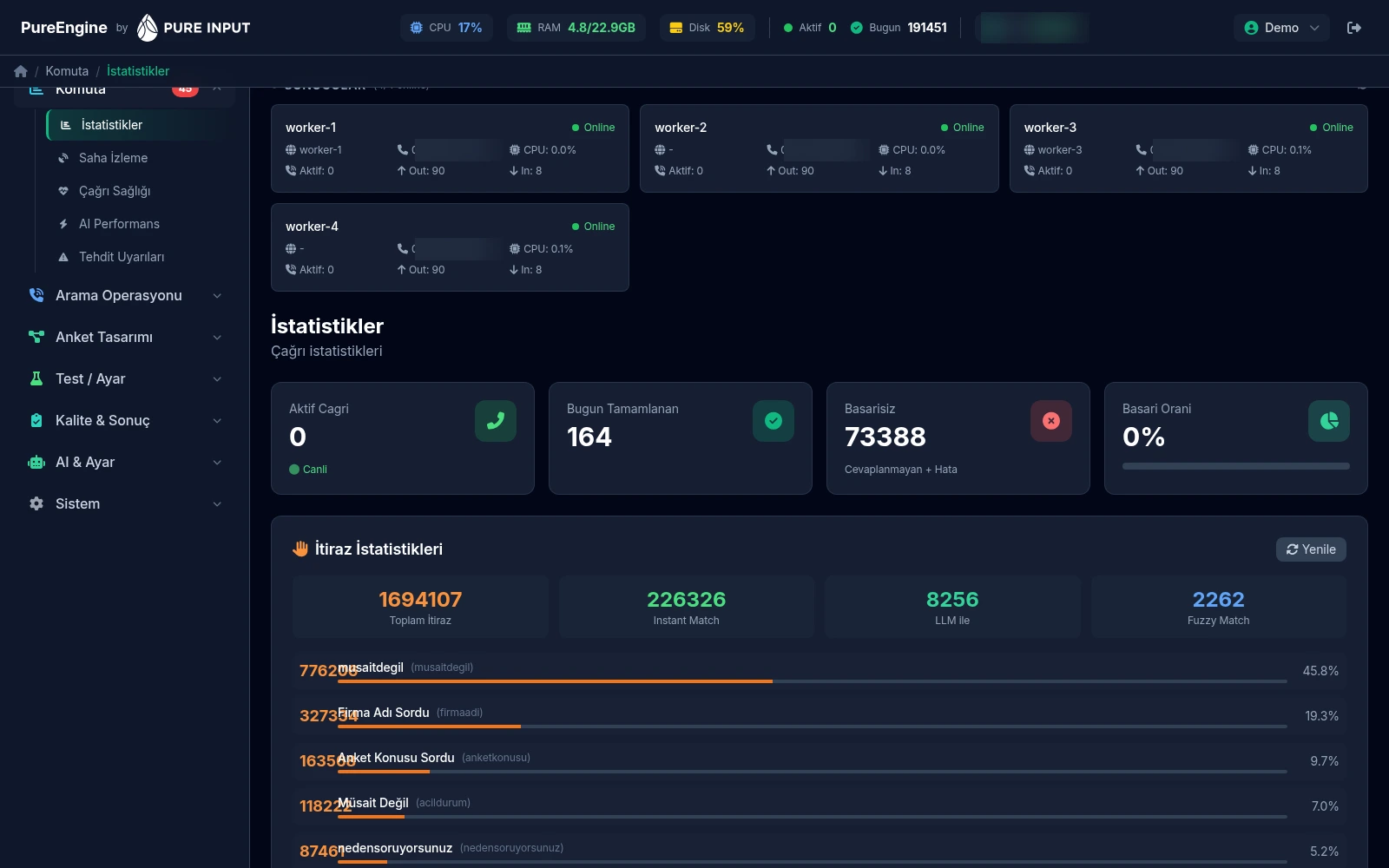Image resolution: width=1389 pixels, height=868 pixels.
Task: Click the home icon in breadcrumb
Action: pos(21,71)
